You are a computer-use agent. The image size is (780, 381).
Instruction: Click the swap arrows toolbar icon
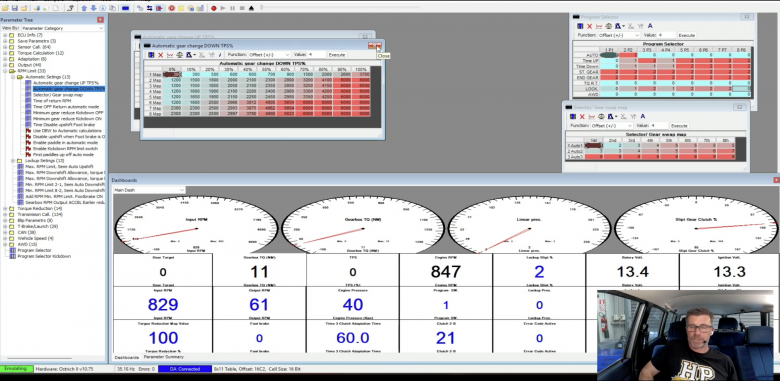149,8
